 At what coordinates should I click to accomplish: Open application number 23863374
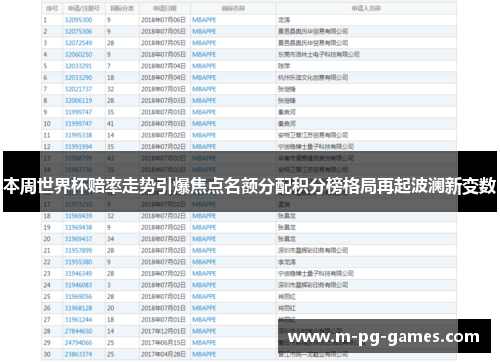pos(78,354)
